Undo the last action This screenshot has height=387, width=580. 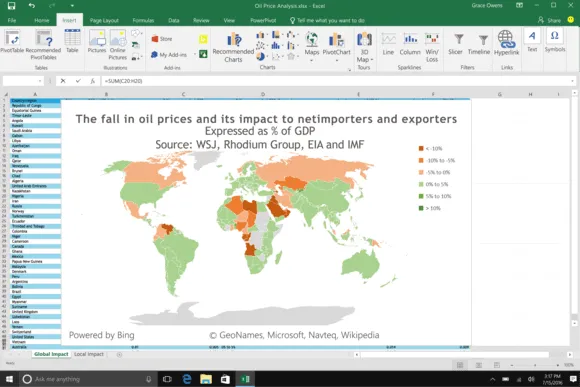(x=31, y=6)
